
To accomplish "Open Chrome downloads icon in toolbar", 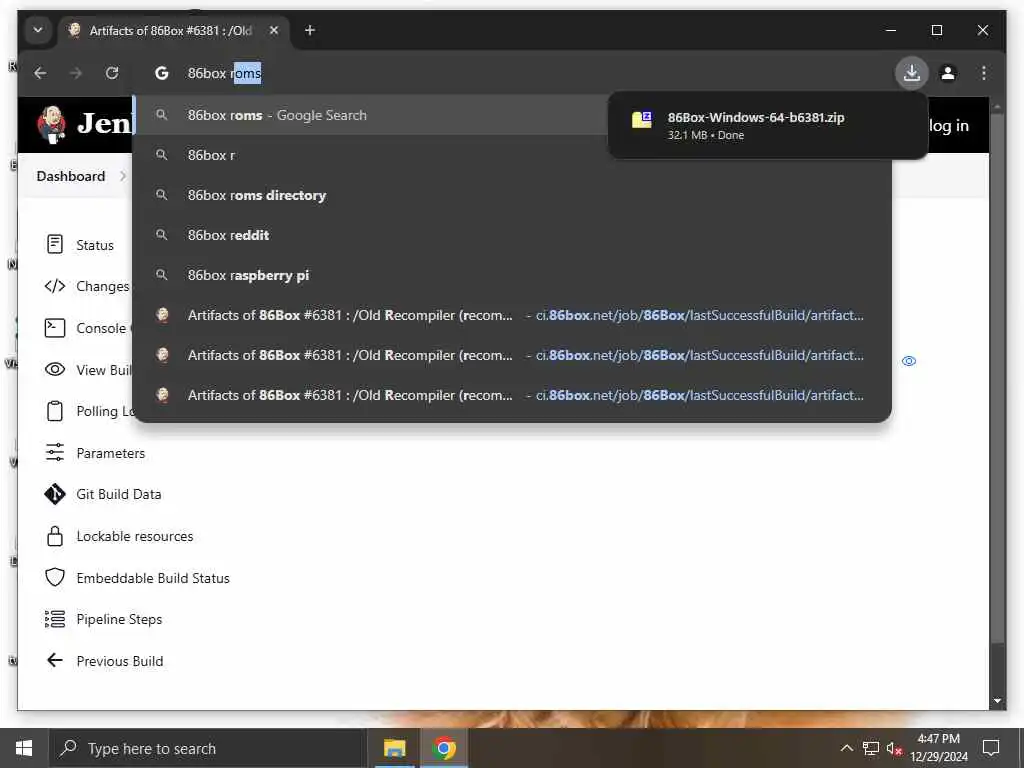I will pos(912,73).
